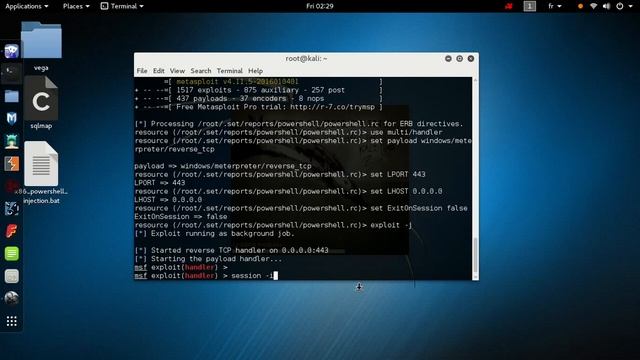Launch Armitage from the dock

point(11,141)
